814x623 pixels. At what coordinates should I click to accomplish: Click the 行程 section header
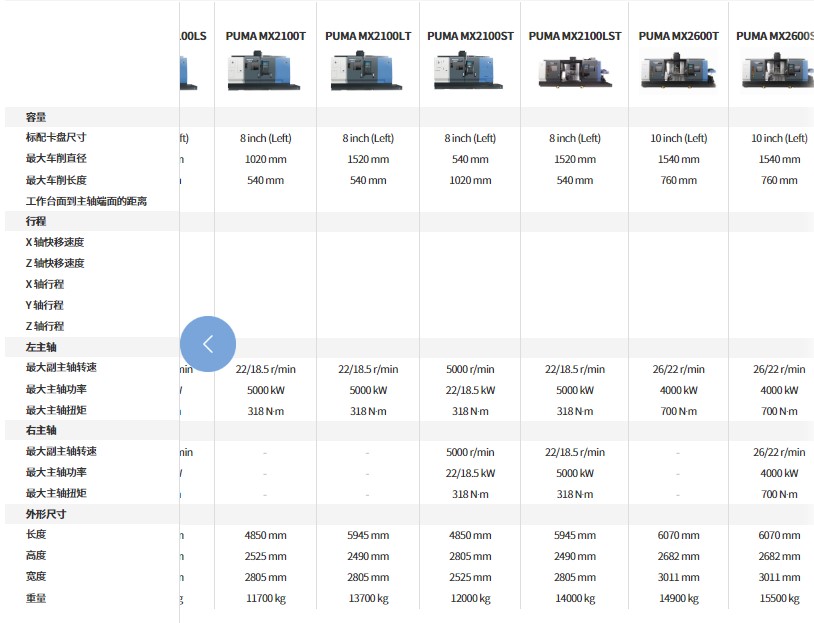(36, 221)
